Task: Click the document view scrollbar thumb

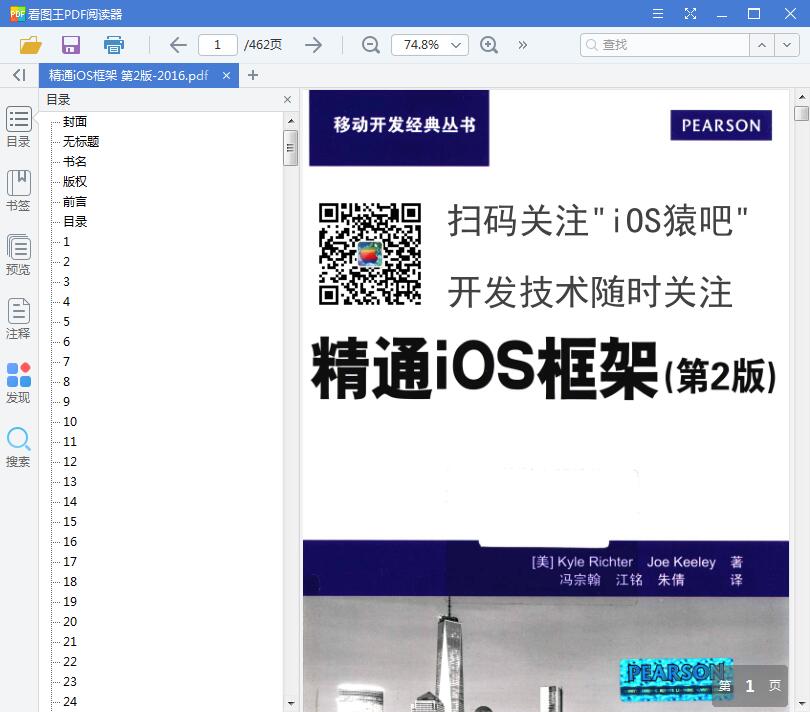Action: click(x=801, y=113)
